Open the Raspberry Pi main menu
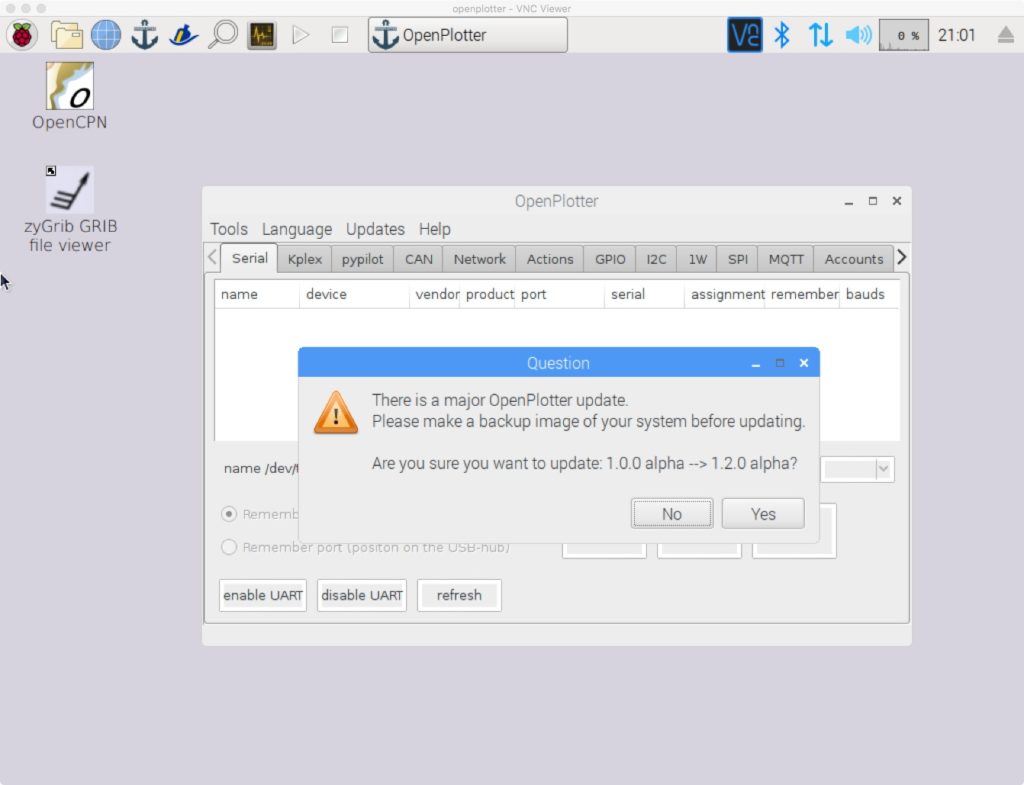This screenshot has height=785, width=1024. click(21, 36)
